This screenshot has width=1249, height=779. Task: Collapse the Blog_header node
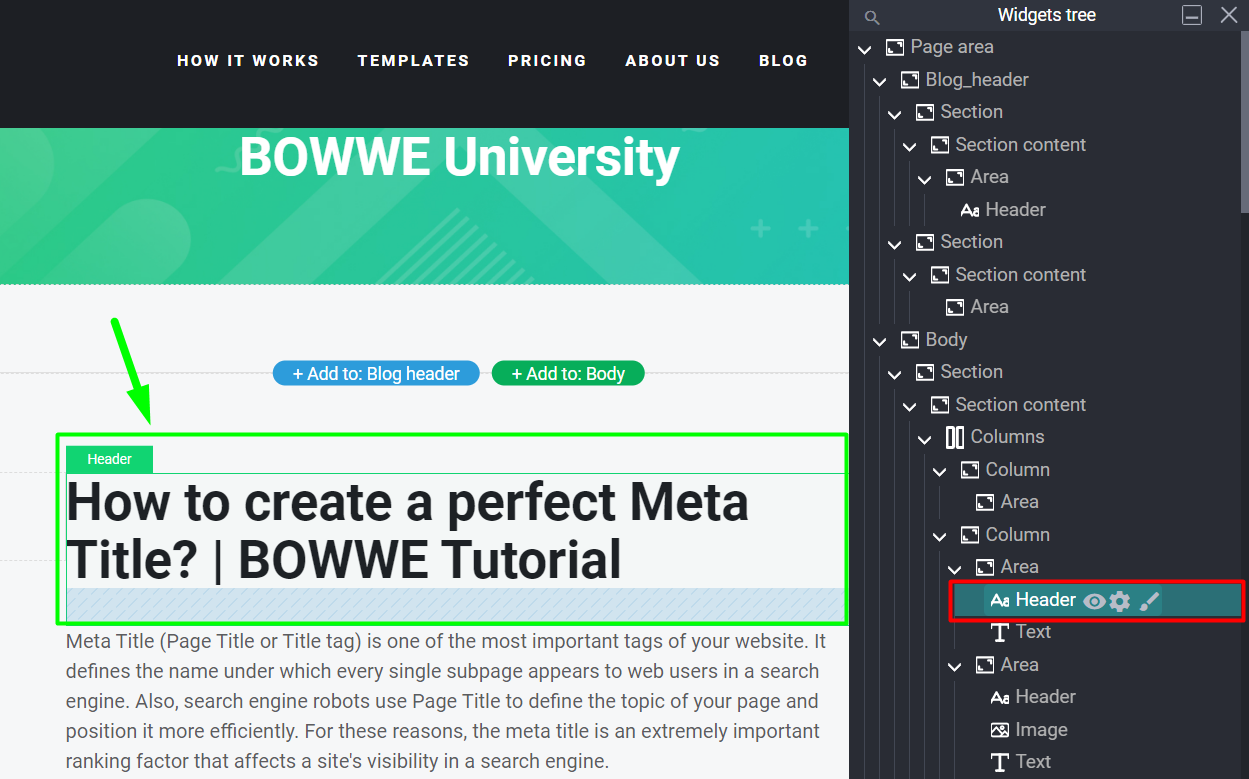pyautogui.click(x=880, y=82)
